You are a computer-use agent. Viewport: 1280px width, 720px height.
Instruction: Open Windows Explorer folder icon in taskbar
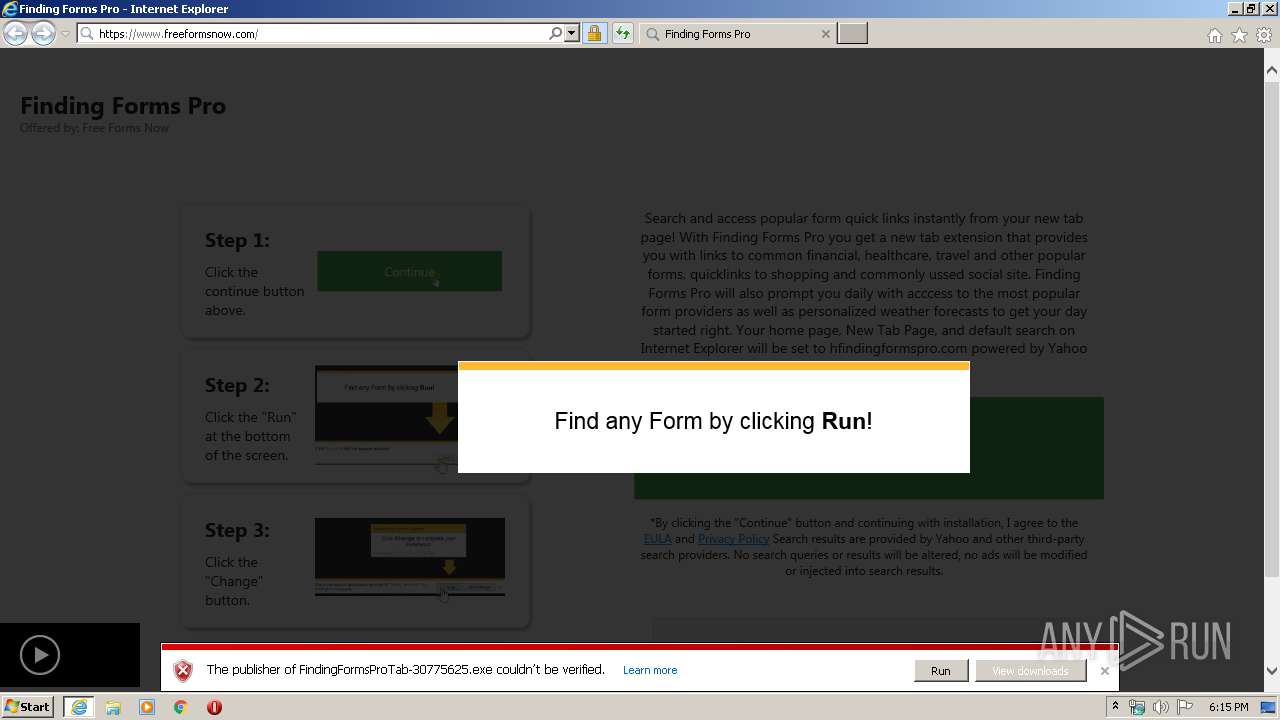coord(113,707)
